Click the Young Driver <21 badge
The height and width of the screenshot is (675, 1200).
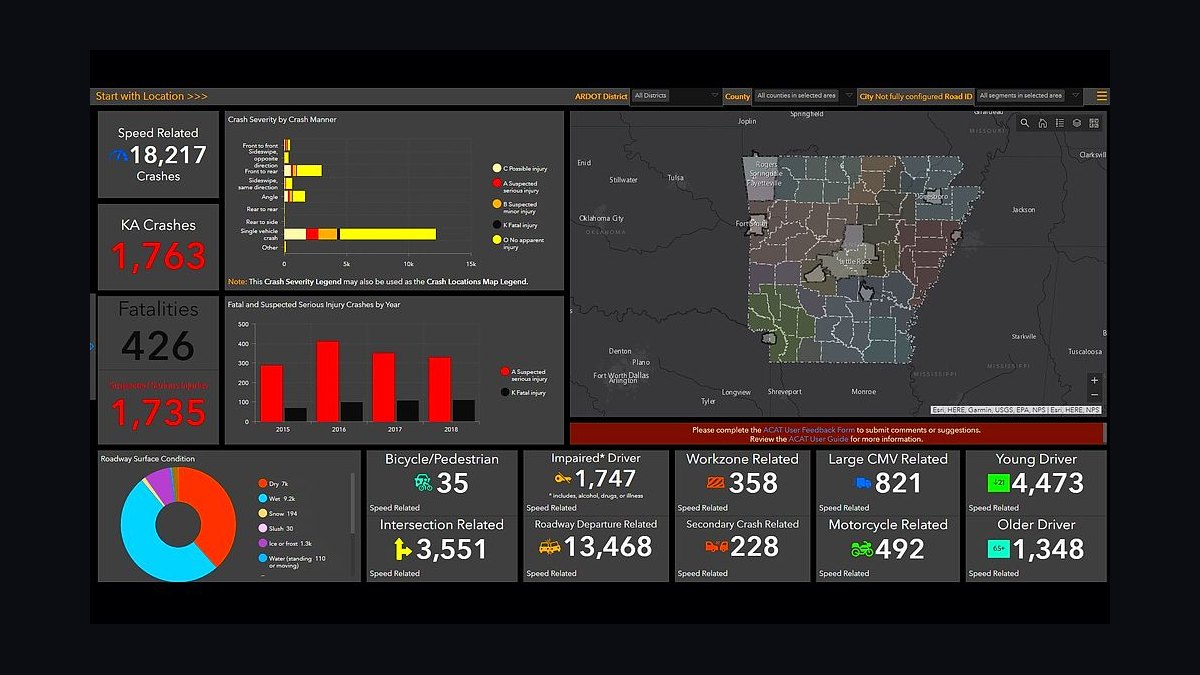pyautogui.click(x=999, y=482)
